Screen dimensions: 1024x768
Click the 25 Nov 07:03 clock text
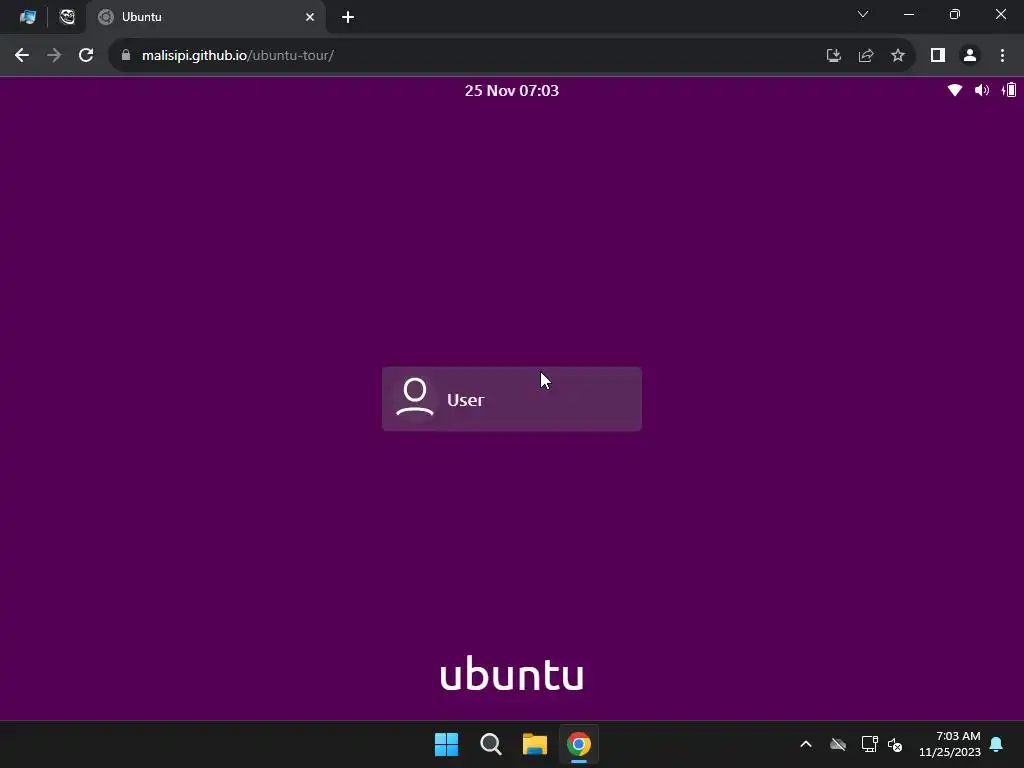(x=511, y=91)
